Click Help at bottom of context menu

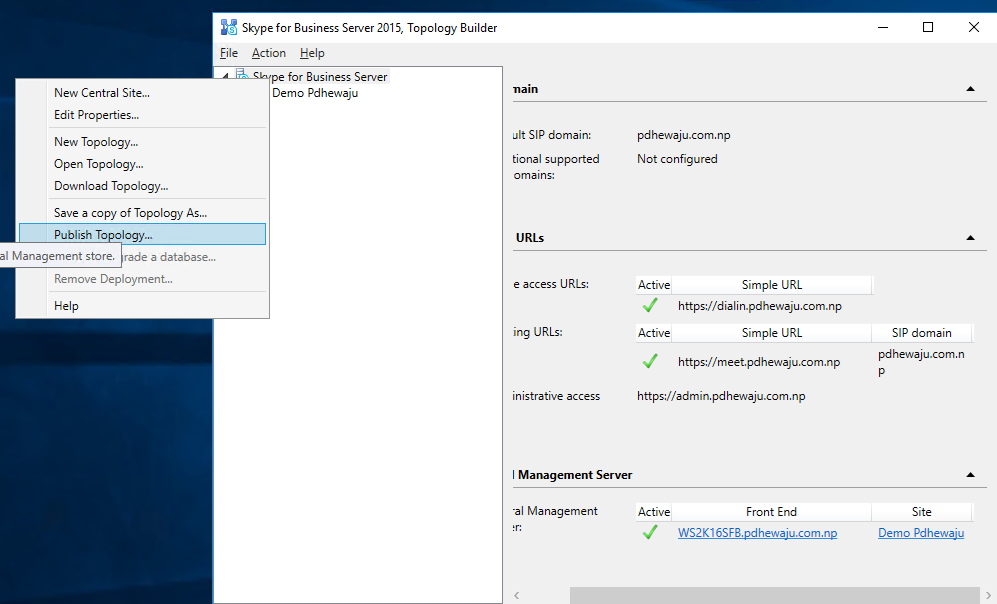pyautogui.click(x=142, y=306)
